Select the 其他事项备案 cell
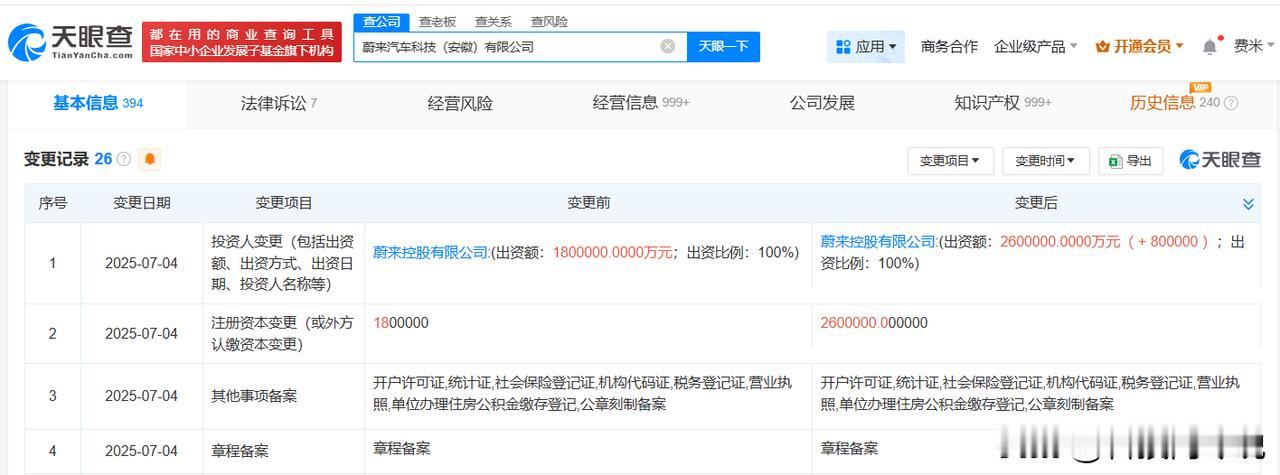The height and width of the screenshot is (475, 1280). pos(283,396)
